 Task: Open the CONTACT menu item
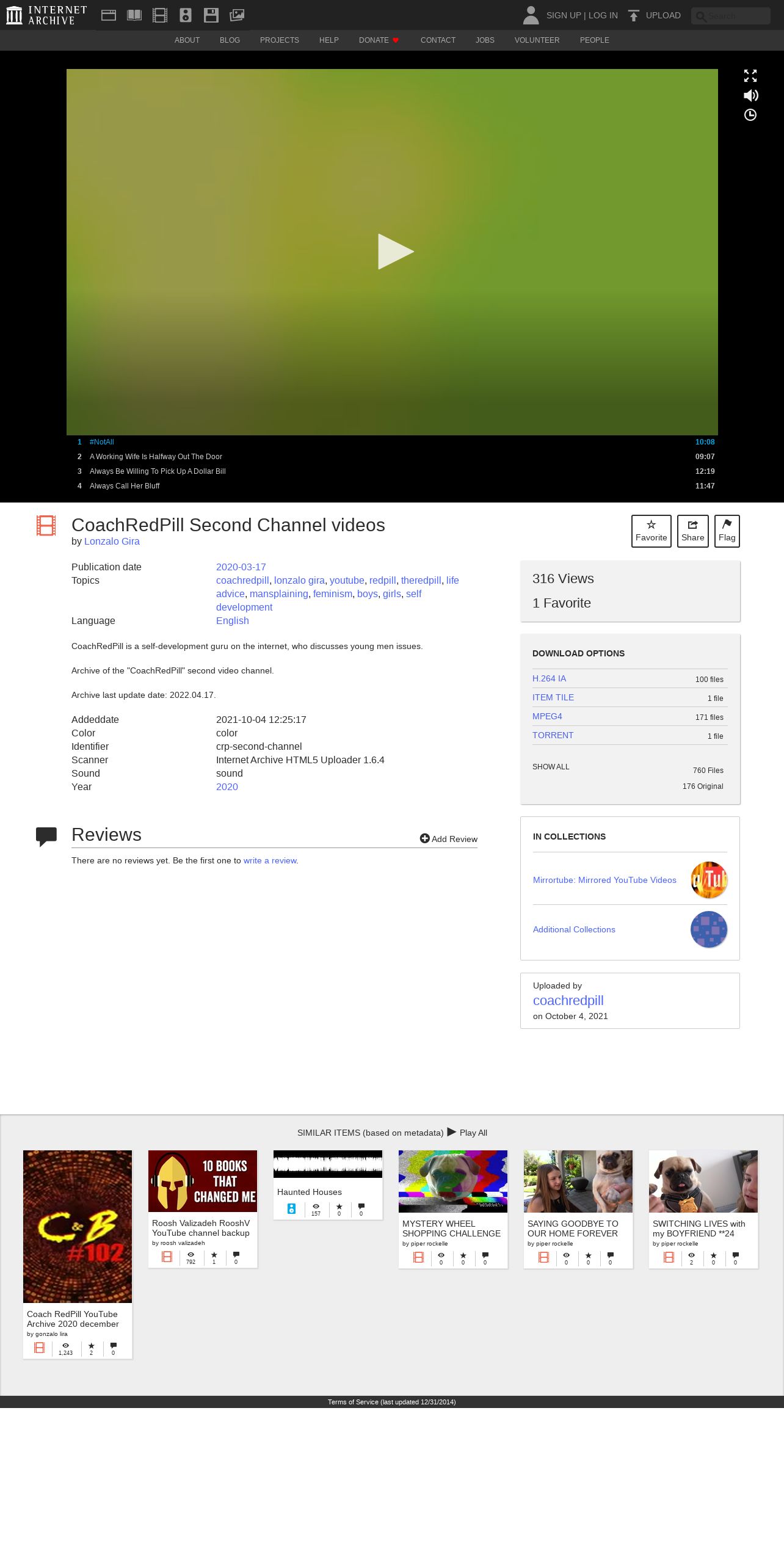(x=438, y=40)
